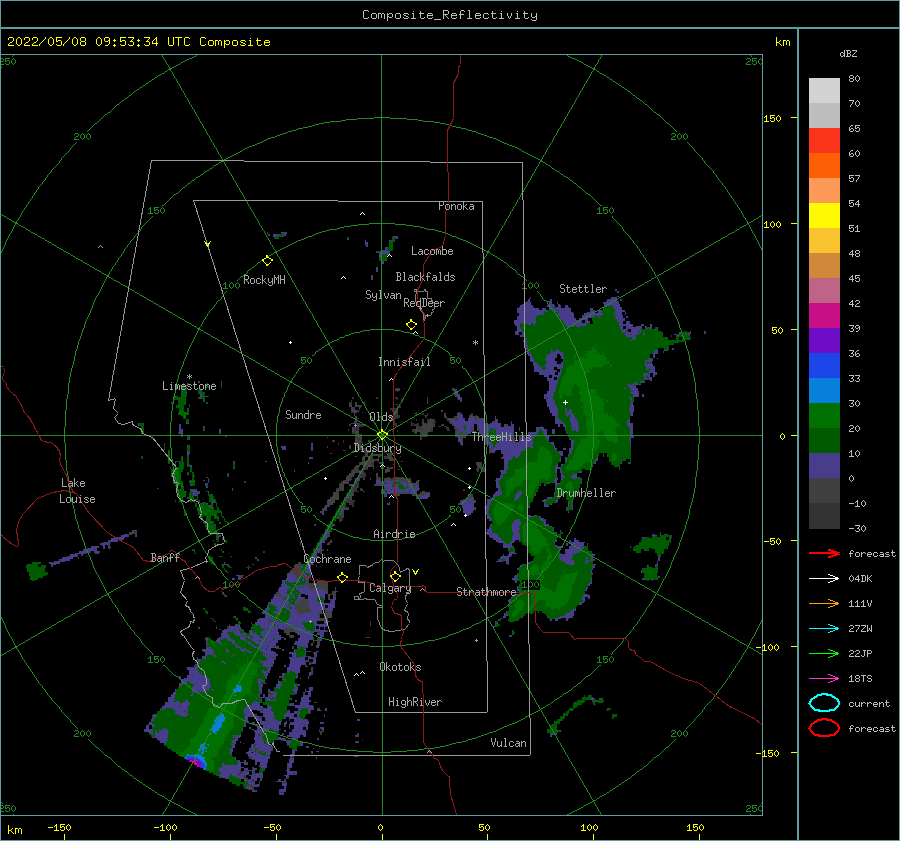
Task: Select the orange 111V arrow legend entry
Action: pyautogui.click(x=824, y=603)
